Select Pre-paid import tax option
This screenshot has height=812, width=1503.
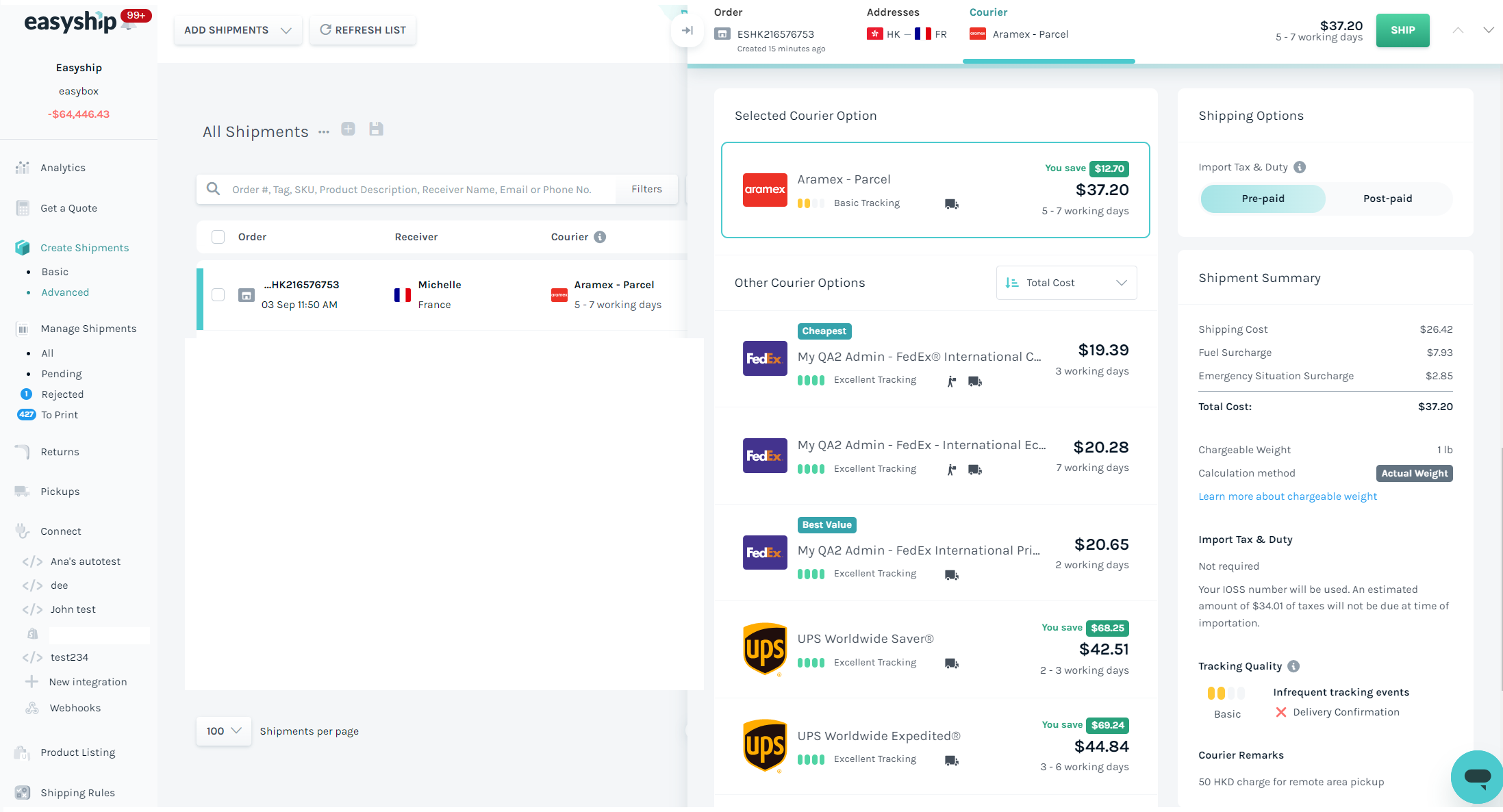(1263, 199)
